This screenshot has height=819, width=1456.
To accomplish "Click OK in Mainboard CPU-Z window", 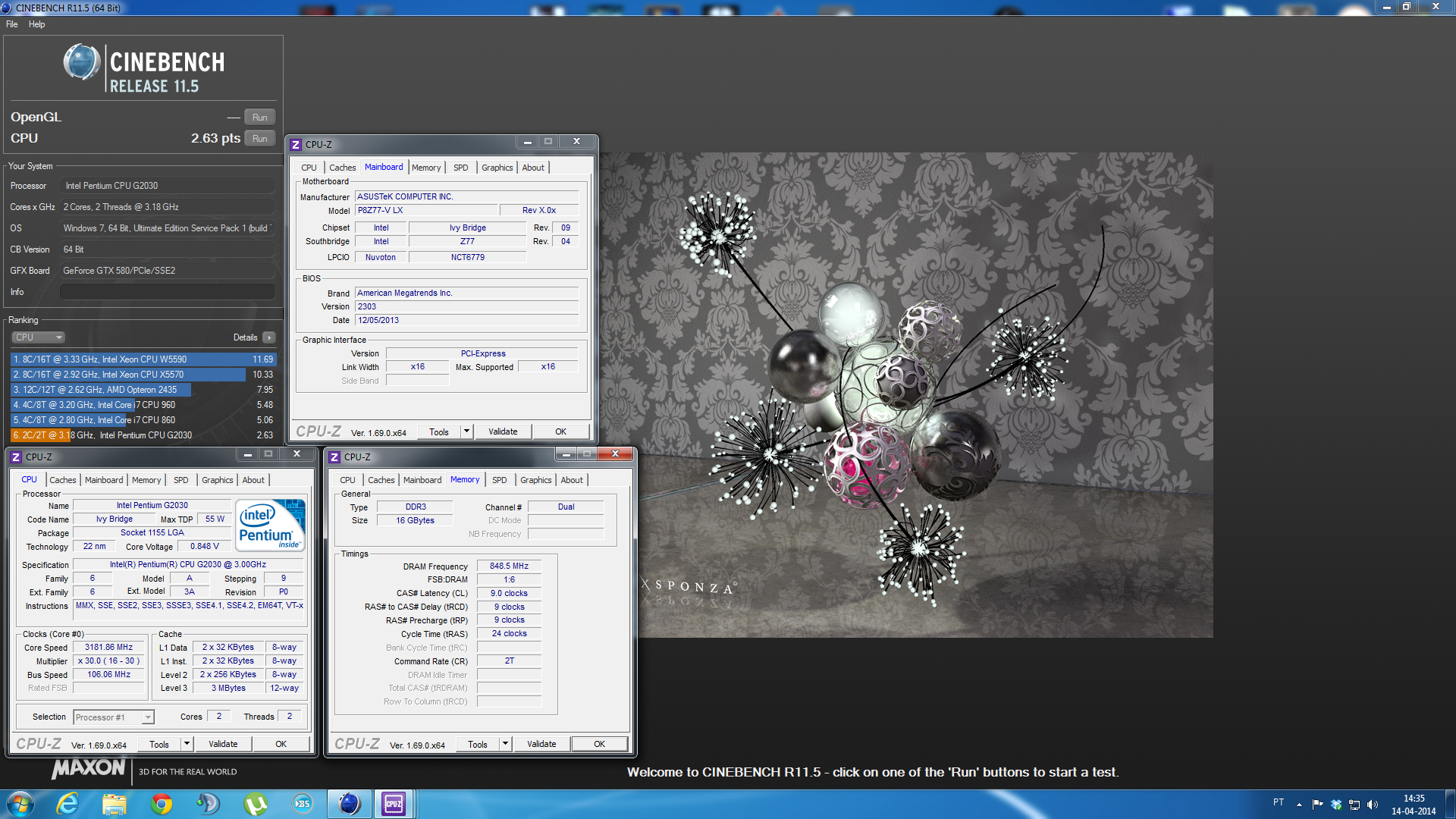I will tap(560, 431).
